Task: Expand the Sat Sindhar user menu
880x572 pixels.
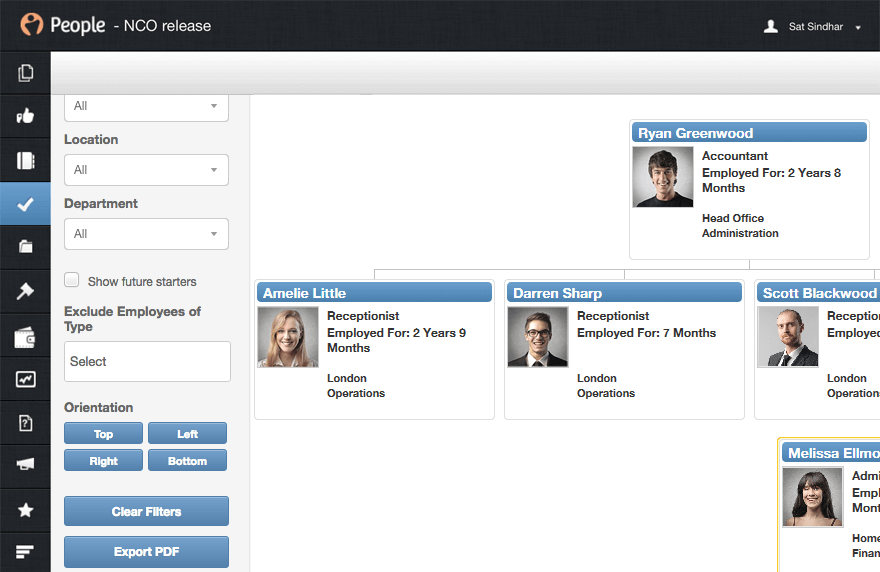Action: [x=824, y=26]
